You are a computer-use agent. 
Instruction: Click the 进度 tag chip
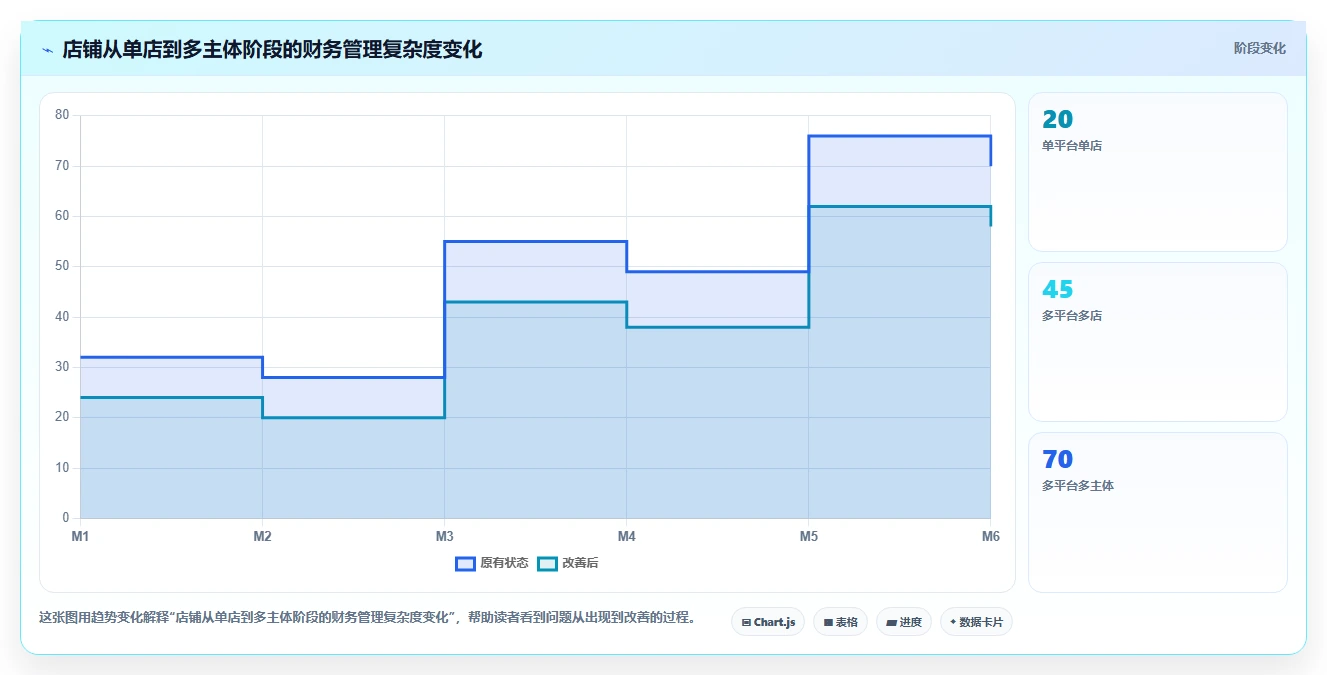pos(904,622)
